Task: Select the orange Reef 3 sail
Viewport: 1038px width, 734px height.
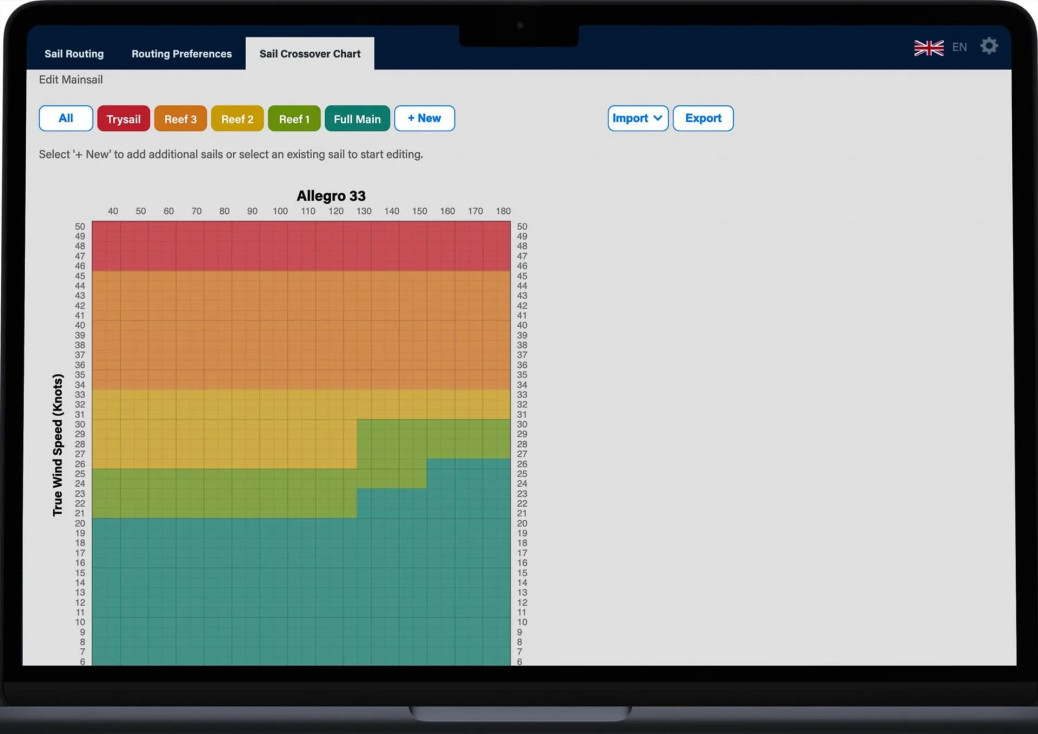Action: tap(180, 119)
